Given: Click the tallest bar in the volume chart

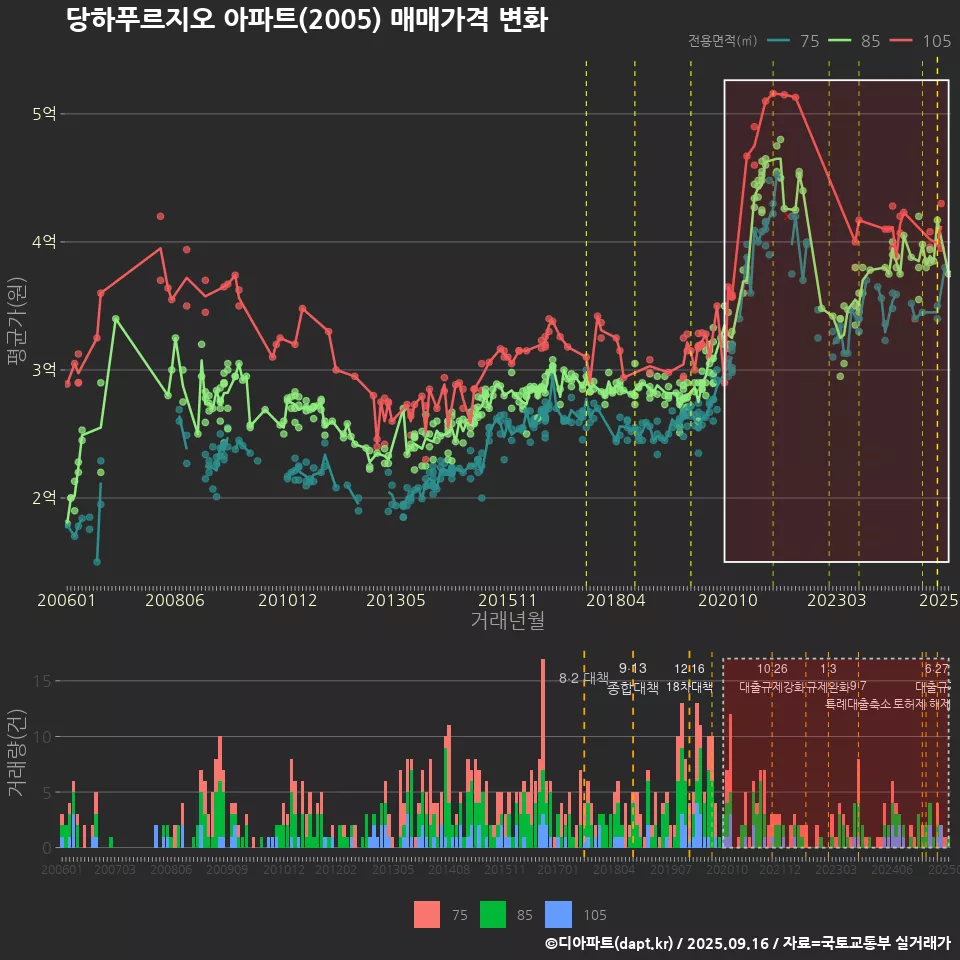Looking at the screenshot, I should coord(542,753).
